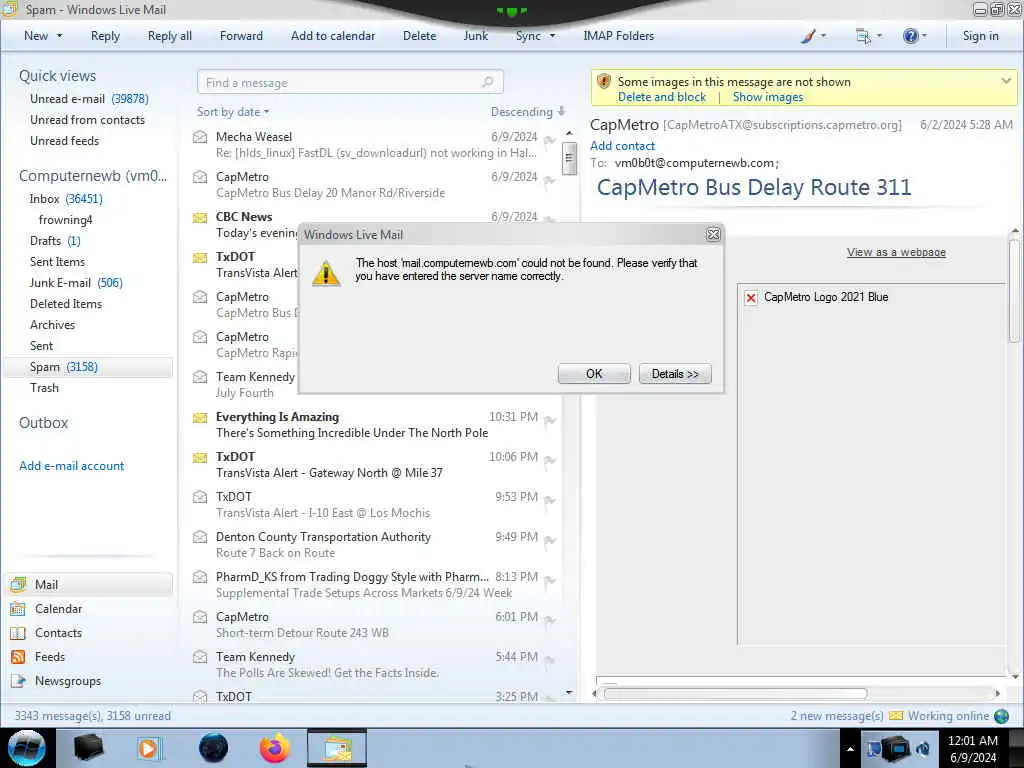This screenshot has height=768, width=1024.
Task: Click Add contact link
Action: pos(622,146)
